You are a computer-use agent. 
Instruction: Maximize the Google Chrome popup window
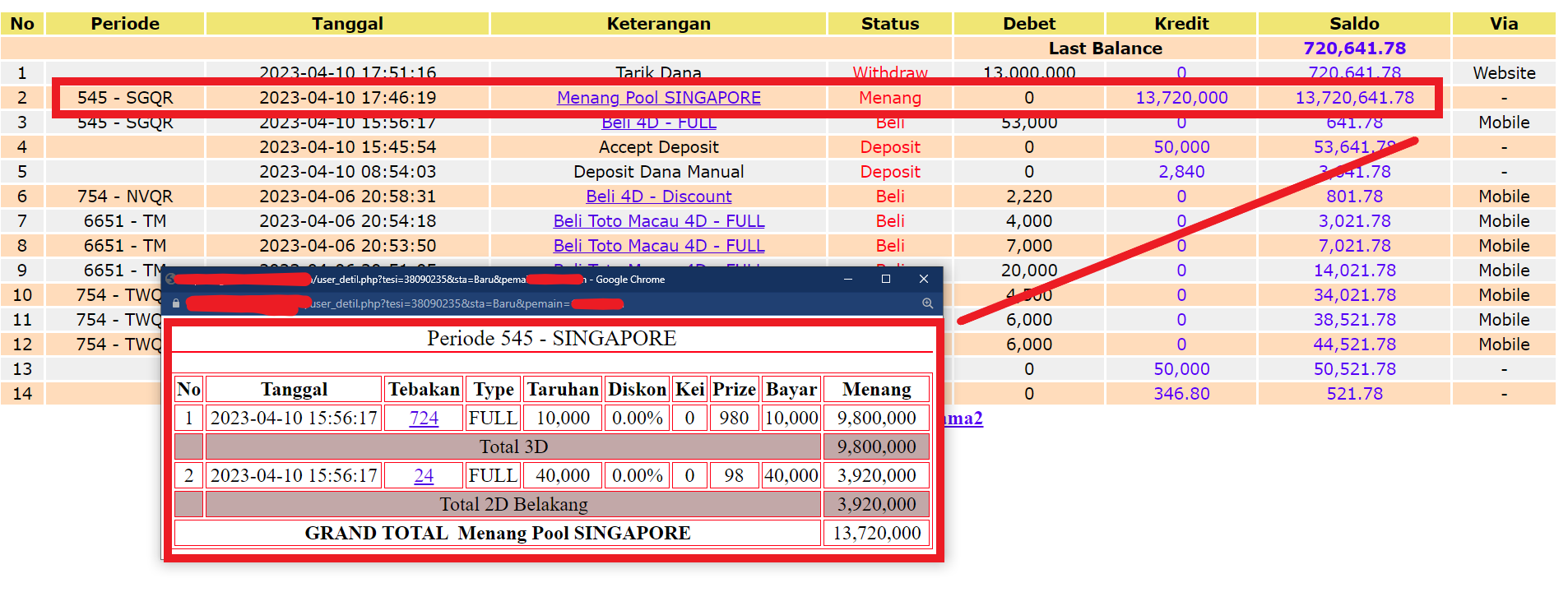[x=886, y=279]
